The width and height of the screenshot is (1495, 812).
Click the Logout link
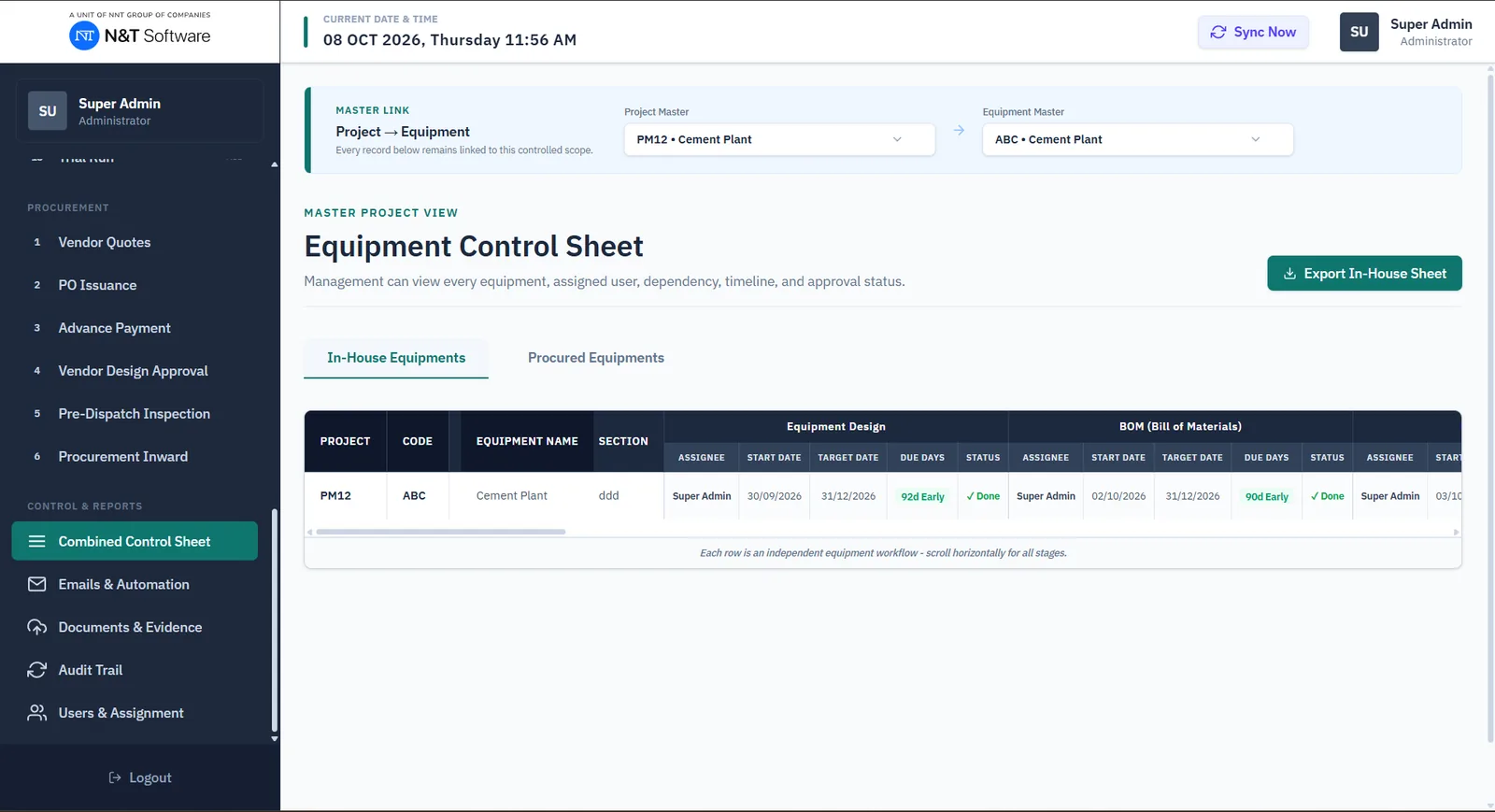point(140,777)
